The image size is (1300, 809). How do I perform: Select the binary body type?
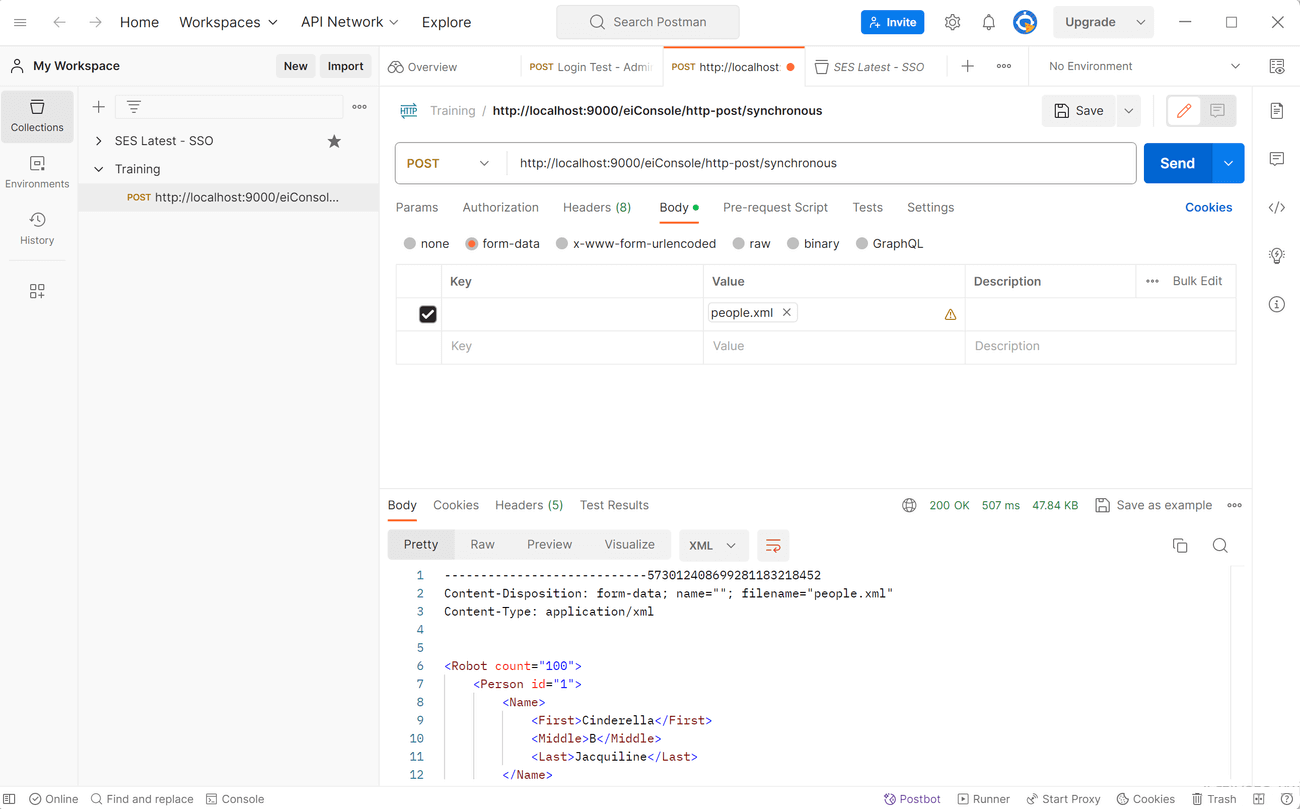coord(793,244)
